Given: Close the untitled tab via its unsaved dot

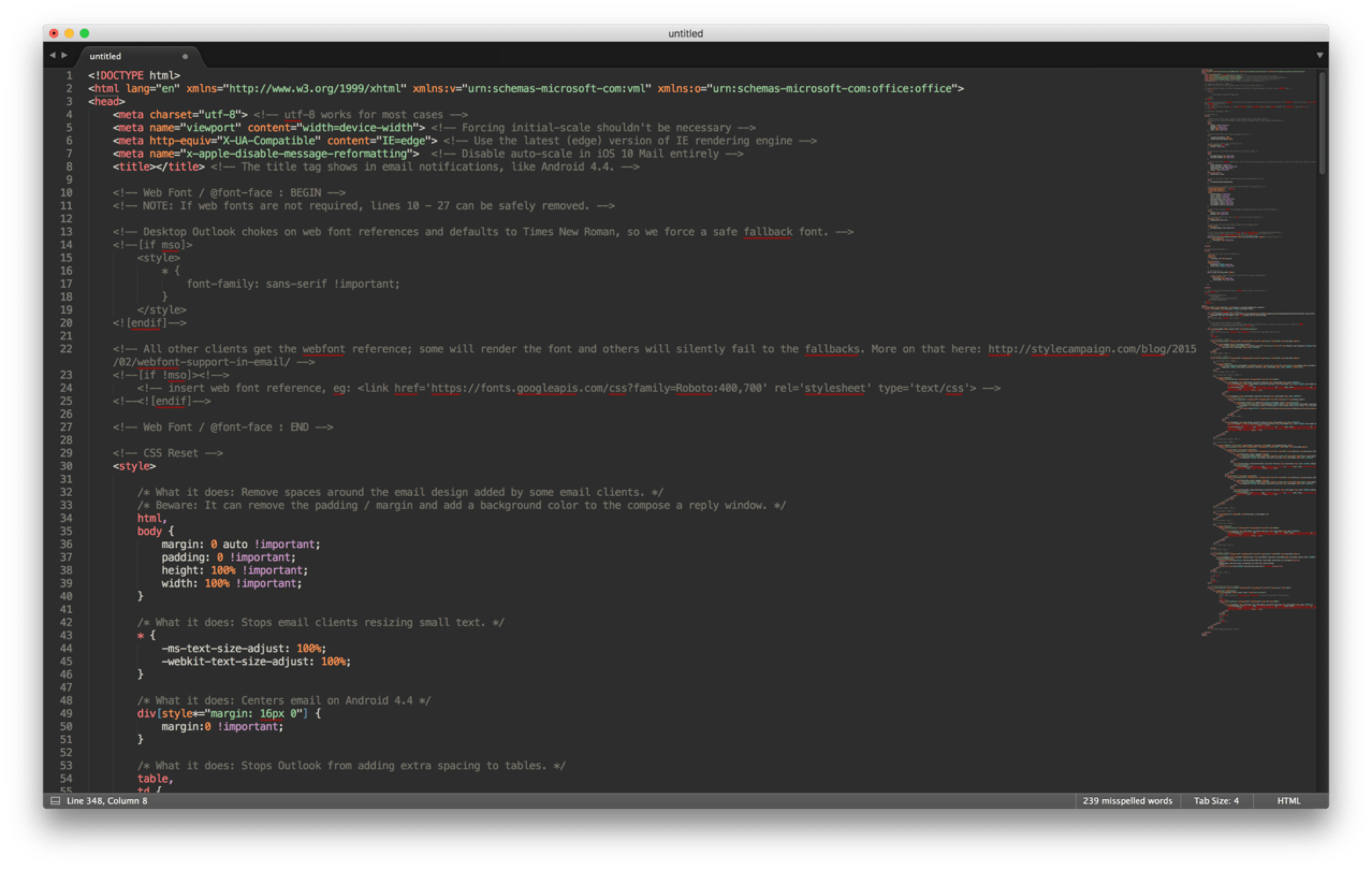Looking at the screenshot, I should pos(185,56).
